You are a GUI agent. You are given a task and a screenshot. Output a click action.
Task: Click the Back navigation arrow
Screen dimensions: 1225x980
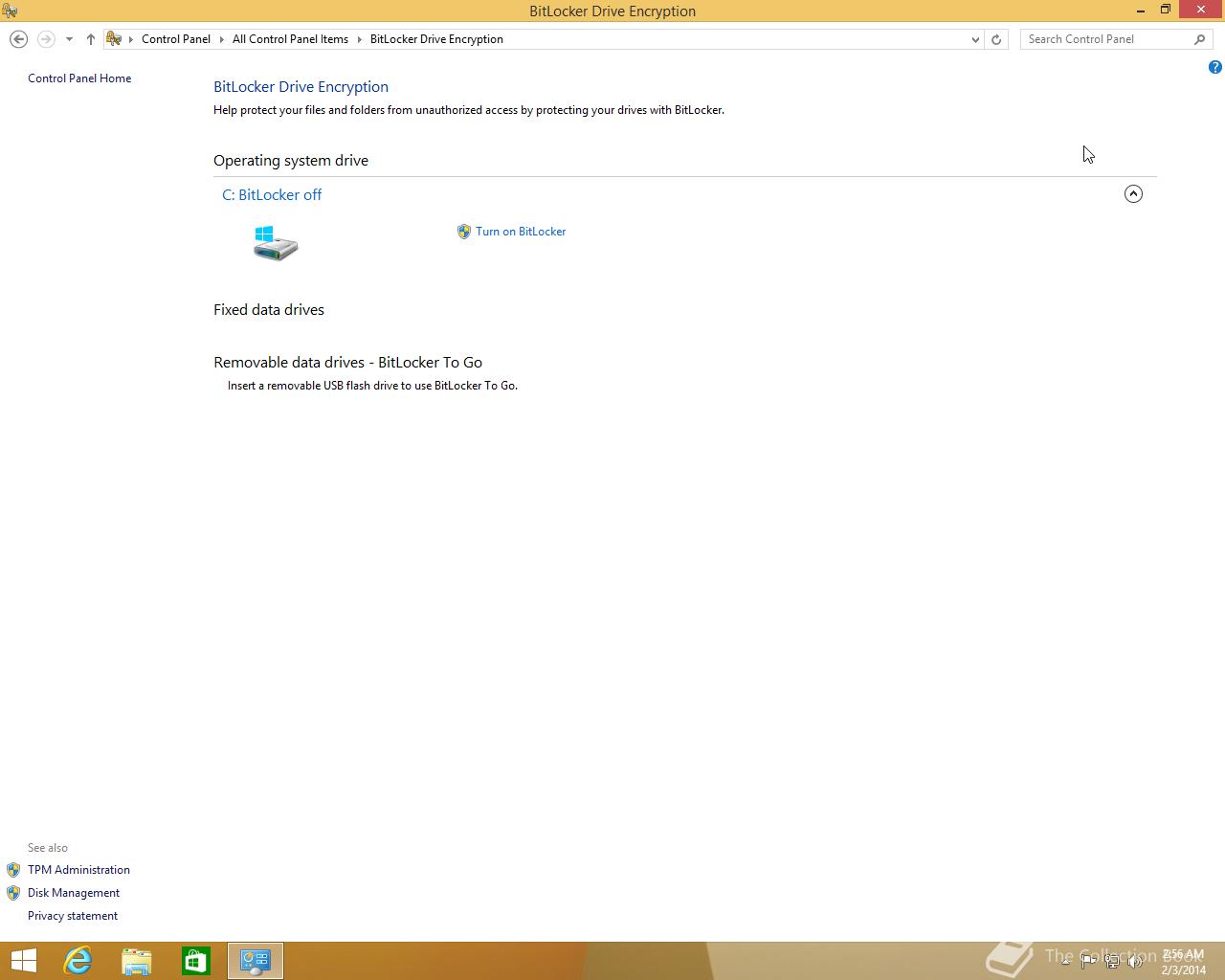pyautogui.click(x=18, y=39)
